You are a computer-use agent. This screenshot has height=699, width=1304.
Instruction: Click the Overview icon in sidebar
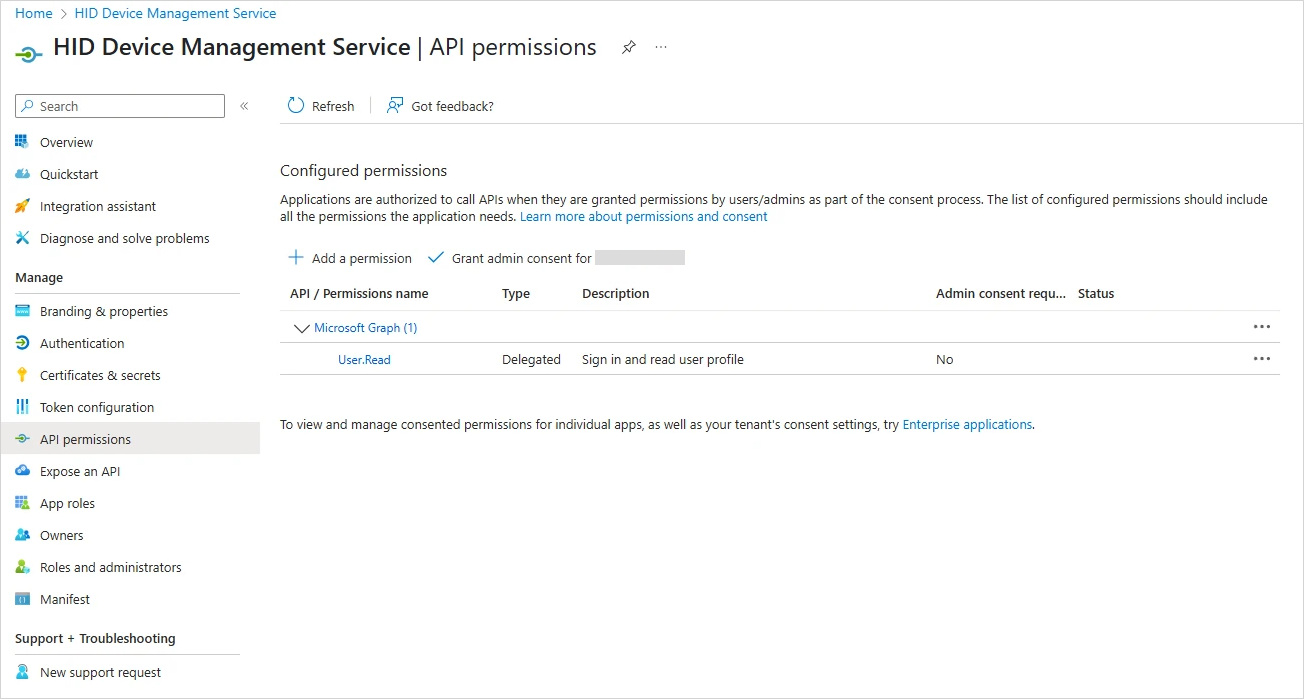click(22, 142)
